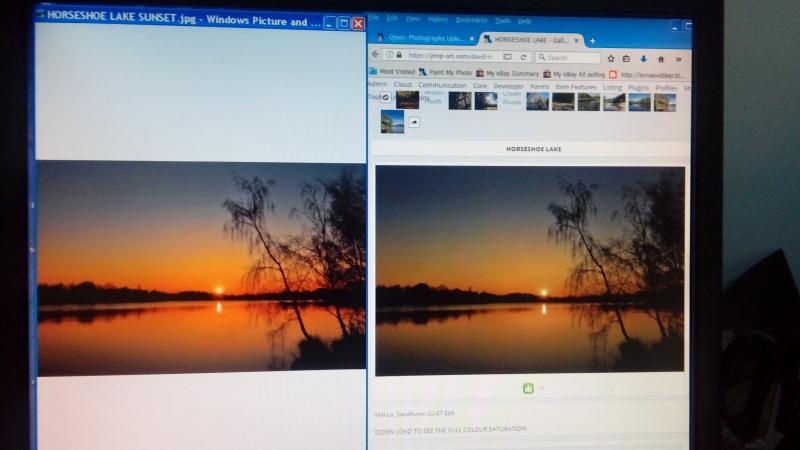Open the Listing admin menu
Viewport: 800px width, 450px height.
click(612, 88)
